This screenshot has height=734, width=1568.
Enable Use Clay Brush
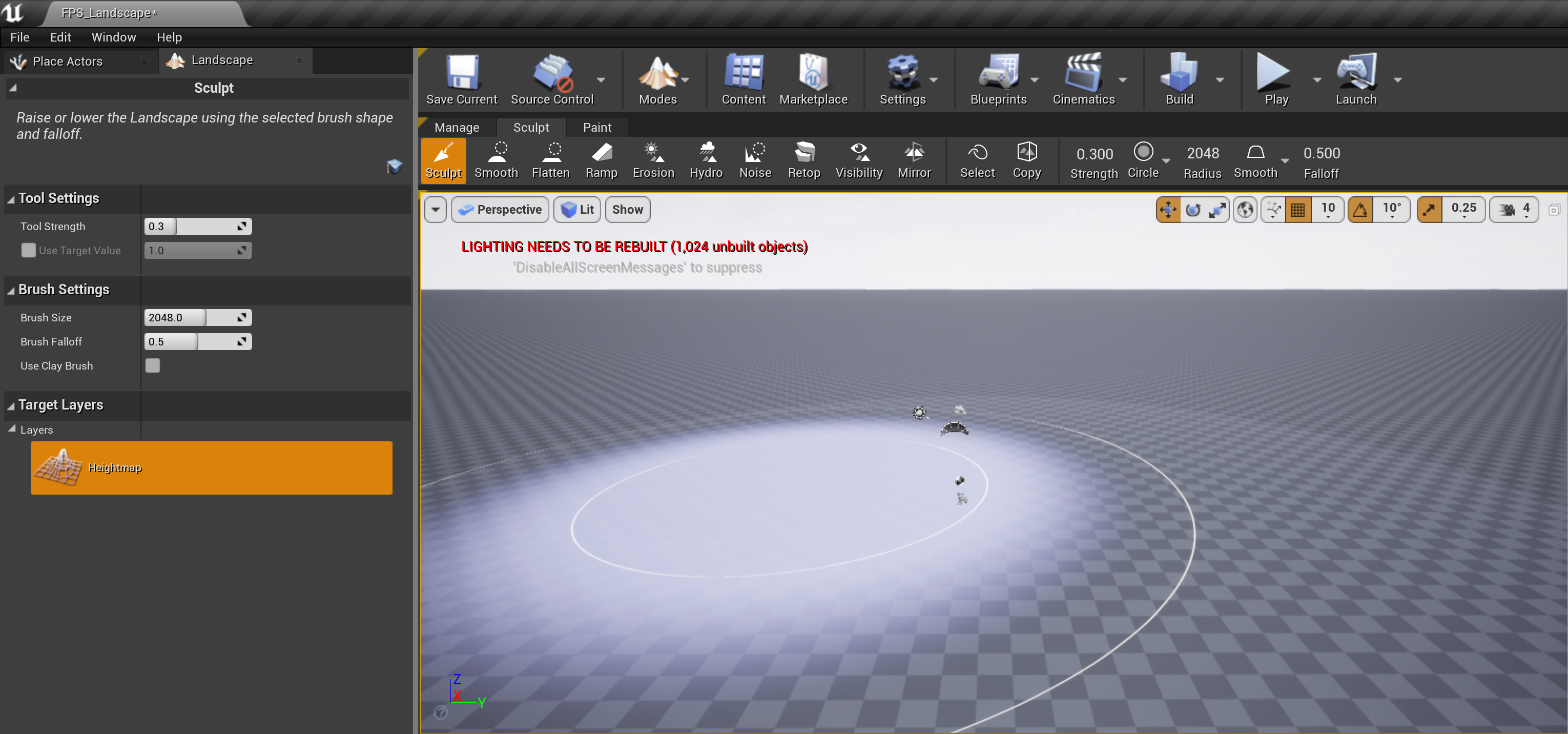(x=152, y=365)
